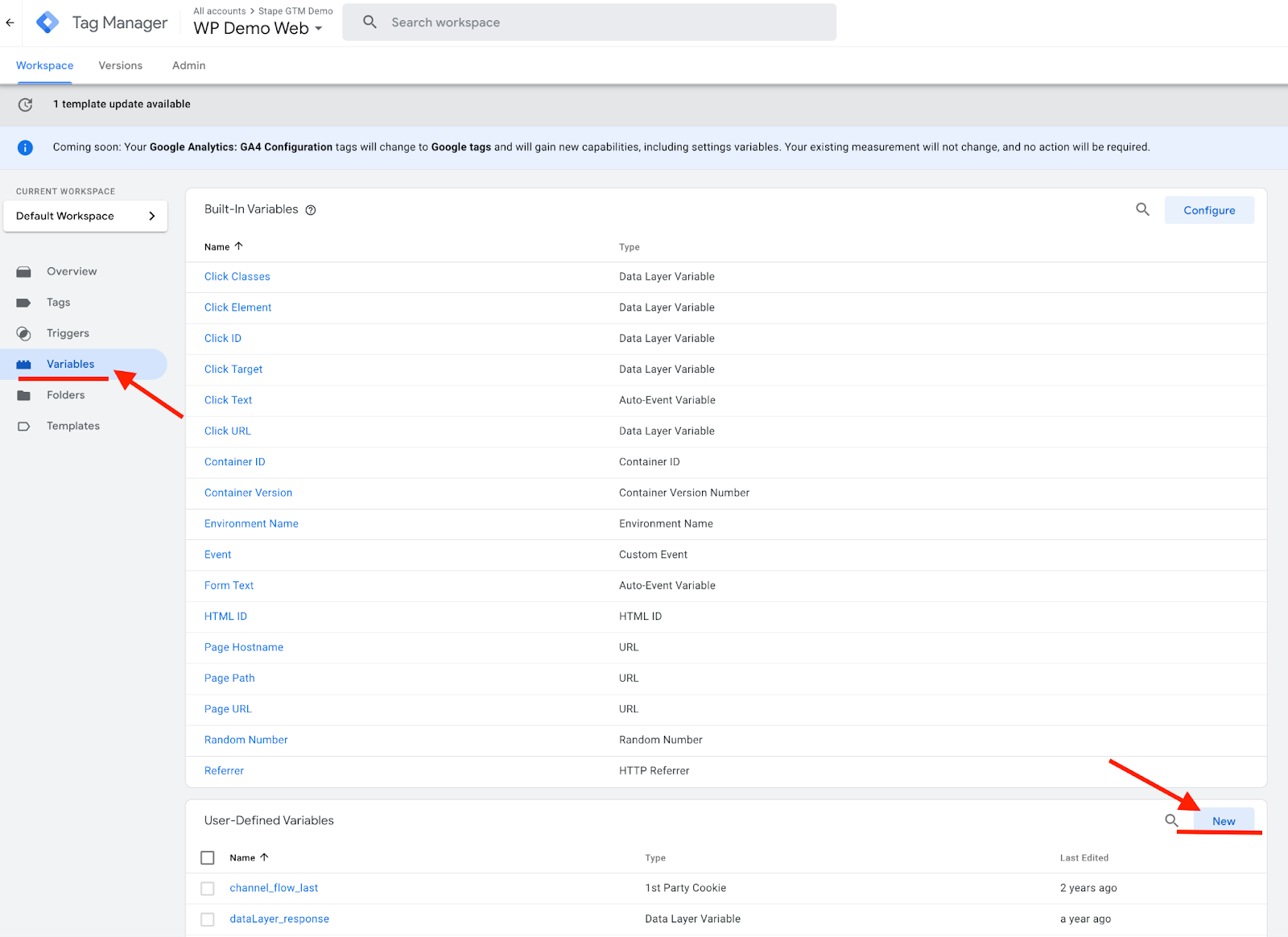The image size is (1288, 937).
Task: Select the Tags icon in the sidebar
Action: click(24, 302)
